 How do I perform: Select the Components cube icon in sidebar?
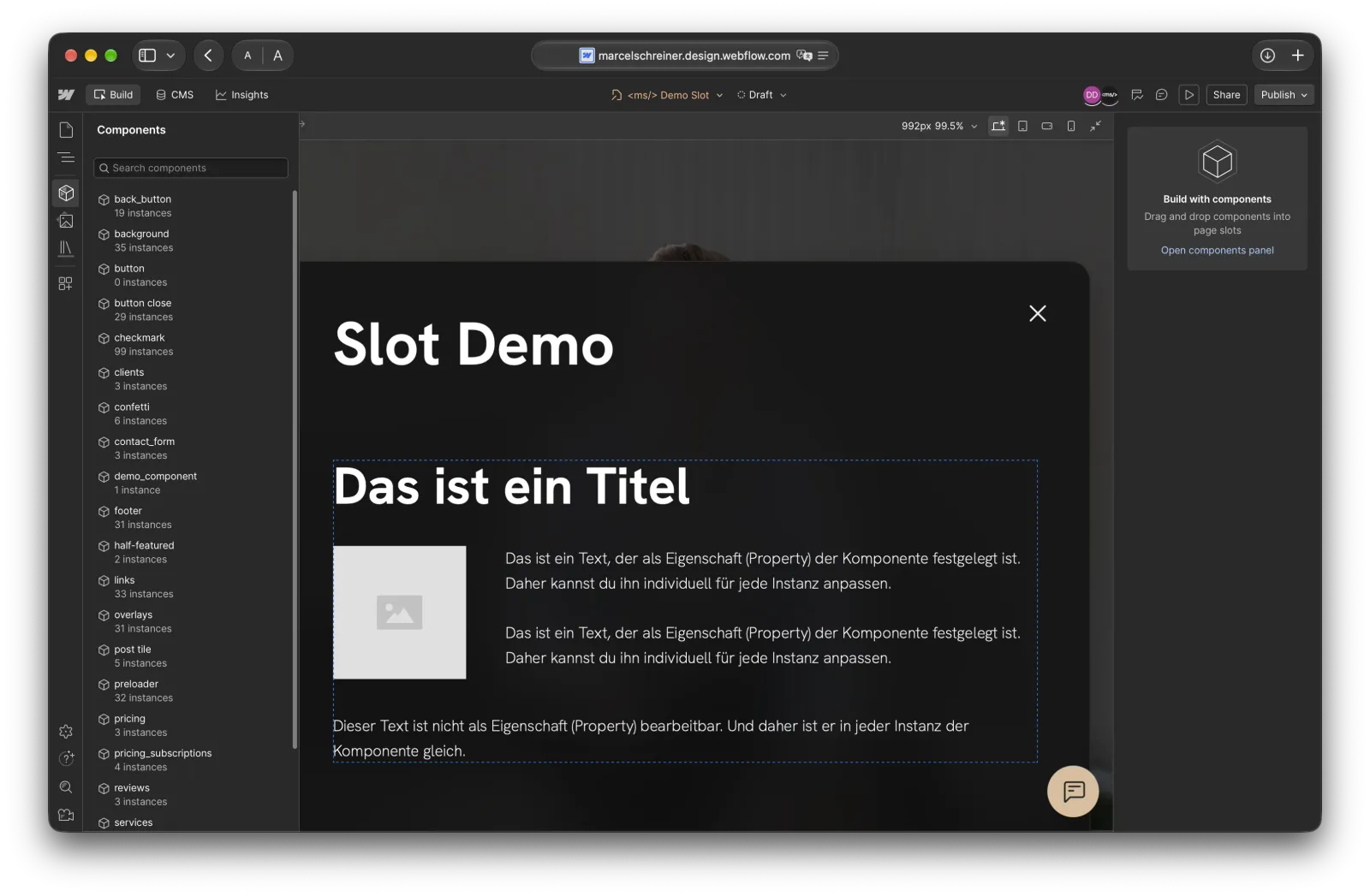point(66,193)
